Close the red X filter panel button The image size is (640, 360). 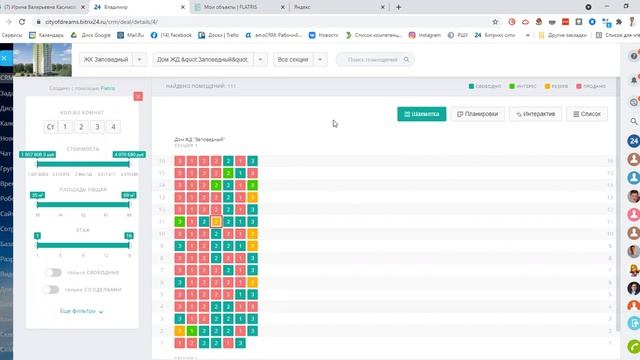tap(138, 96)
